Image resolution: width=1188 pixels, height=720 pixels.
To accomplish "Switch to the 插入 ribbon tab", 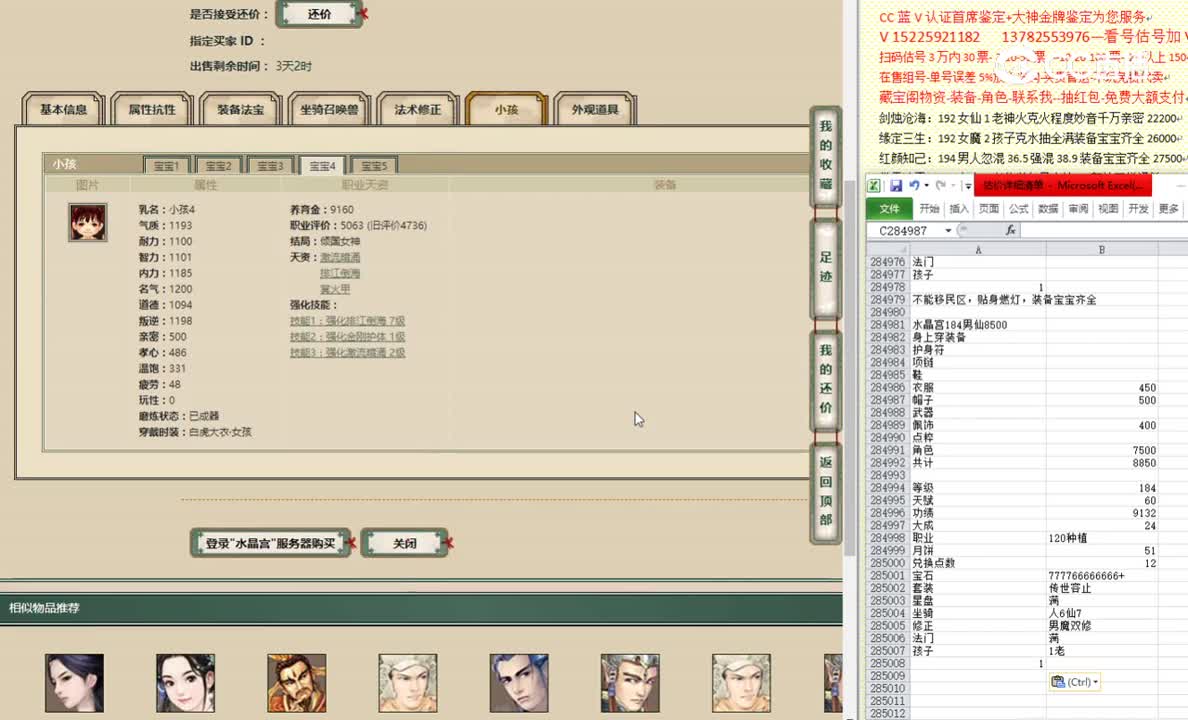I will click(958, 209).
